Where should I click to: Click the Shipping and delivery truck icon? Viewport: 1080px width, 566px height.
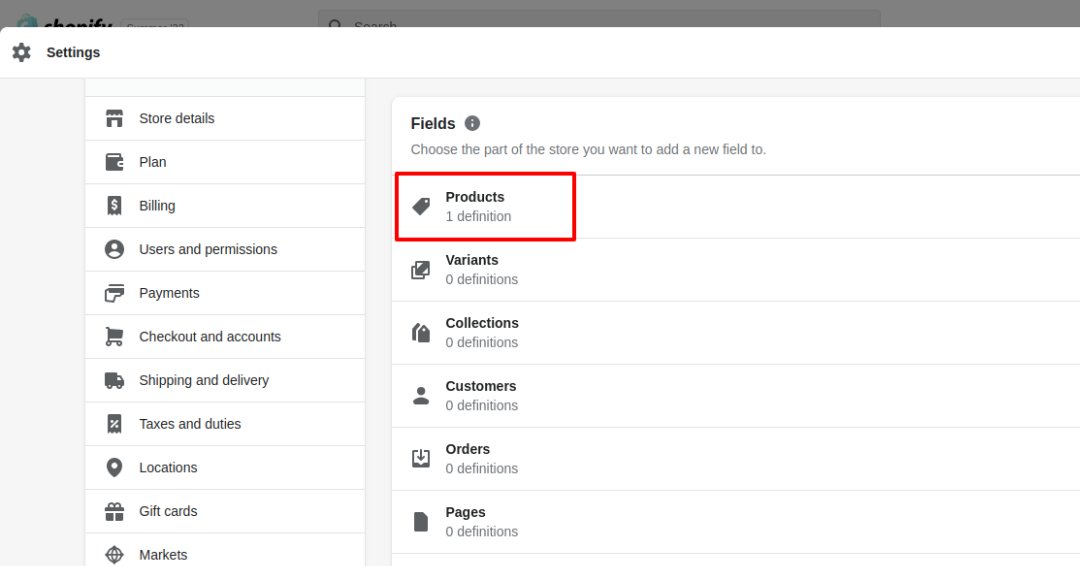point(114,380)
